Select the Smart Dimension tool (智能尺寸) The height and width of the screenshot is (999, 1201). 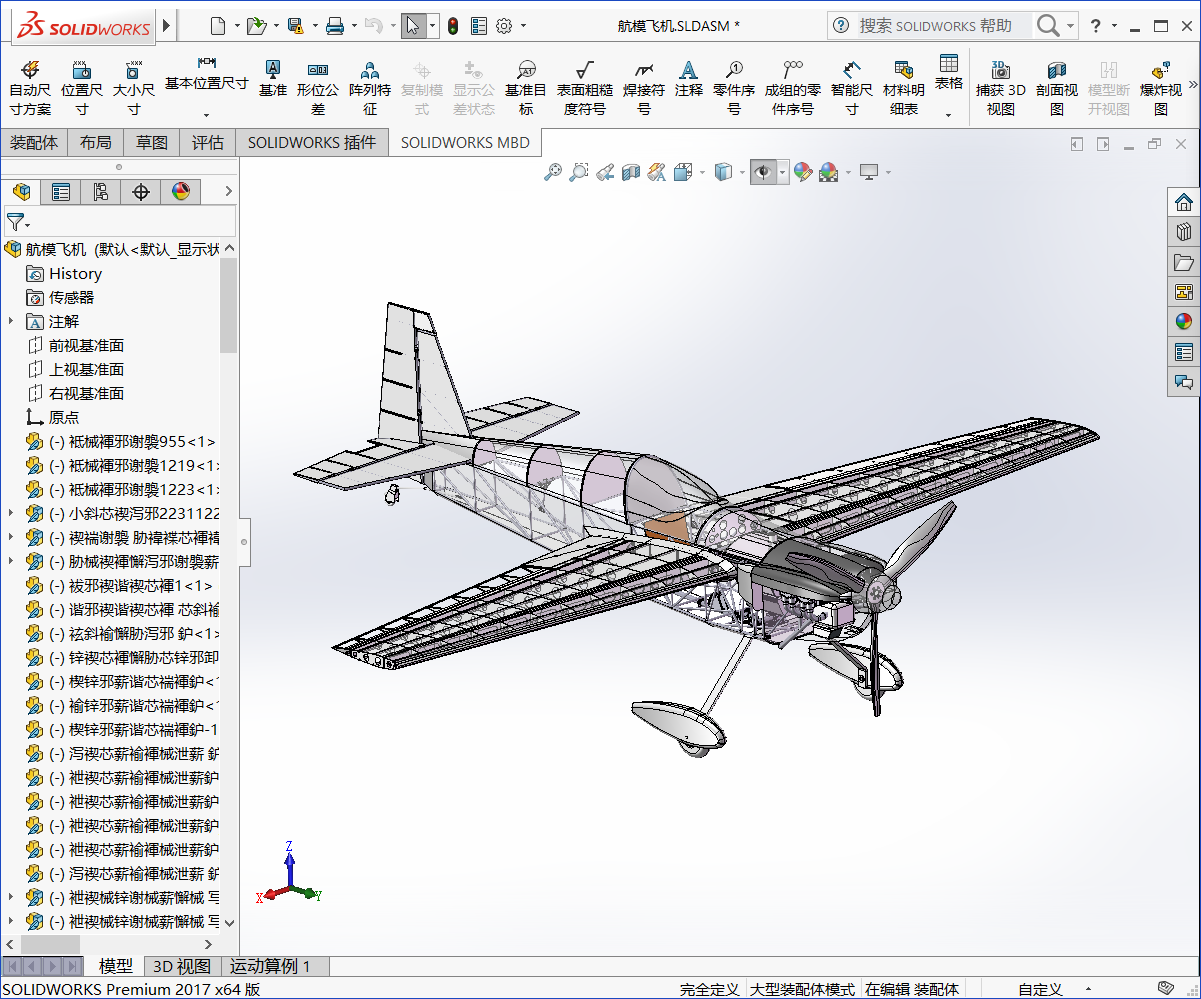[851, 88]
